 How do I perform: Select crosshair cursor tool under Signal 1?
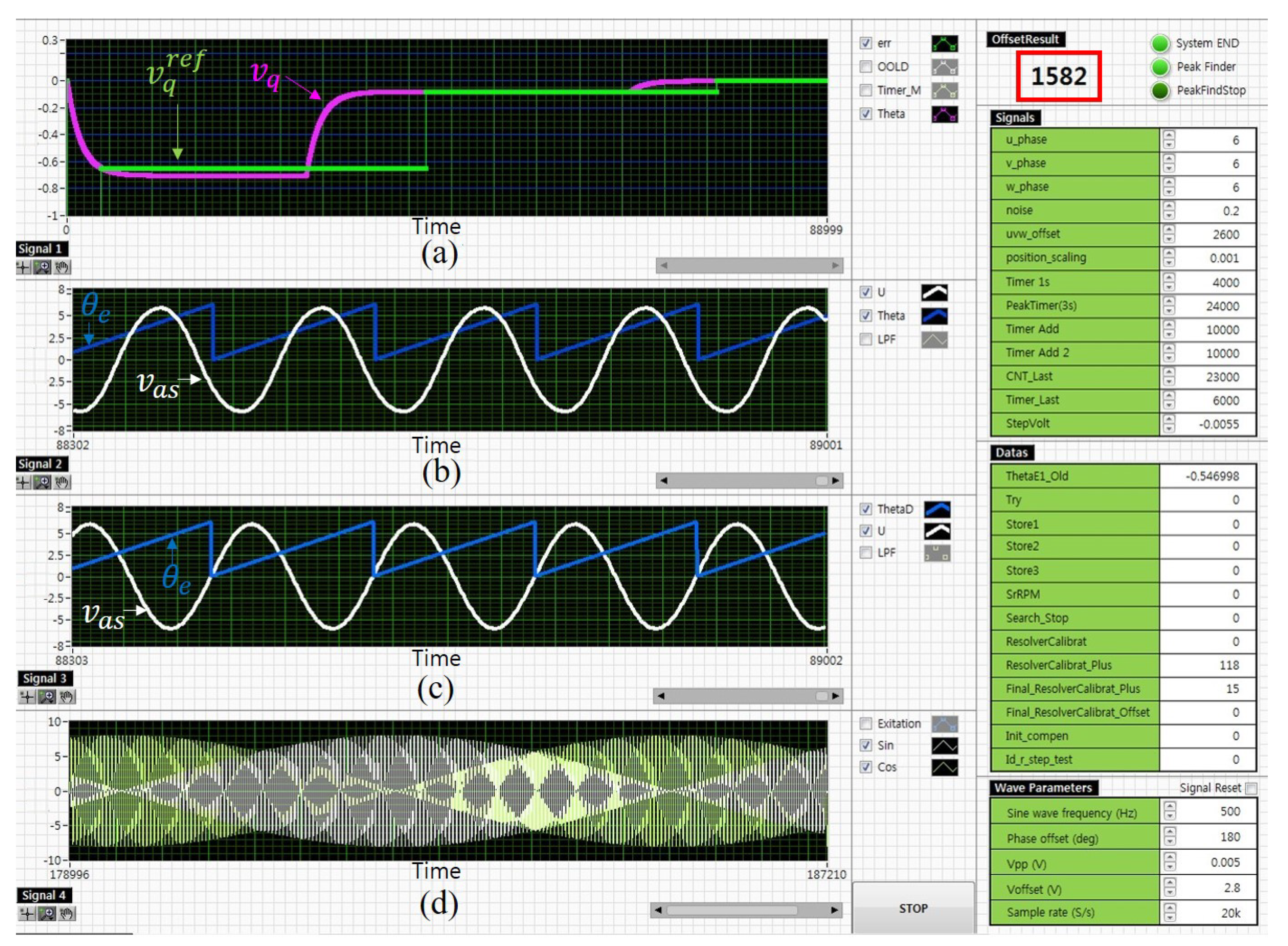pyautogui.click(x=23, y=267)
